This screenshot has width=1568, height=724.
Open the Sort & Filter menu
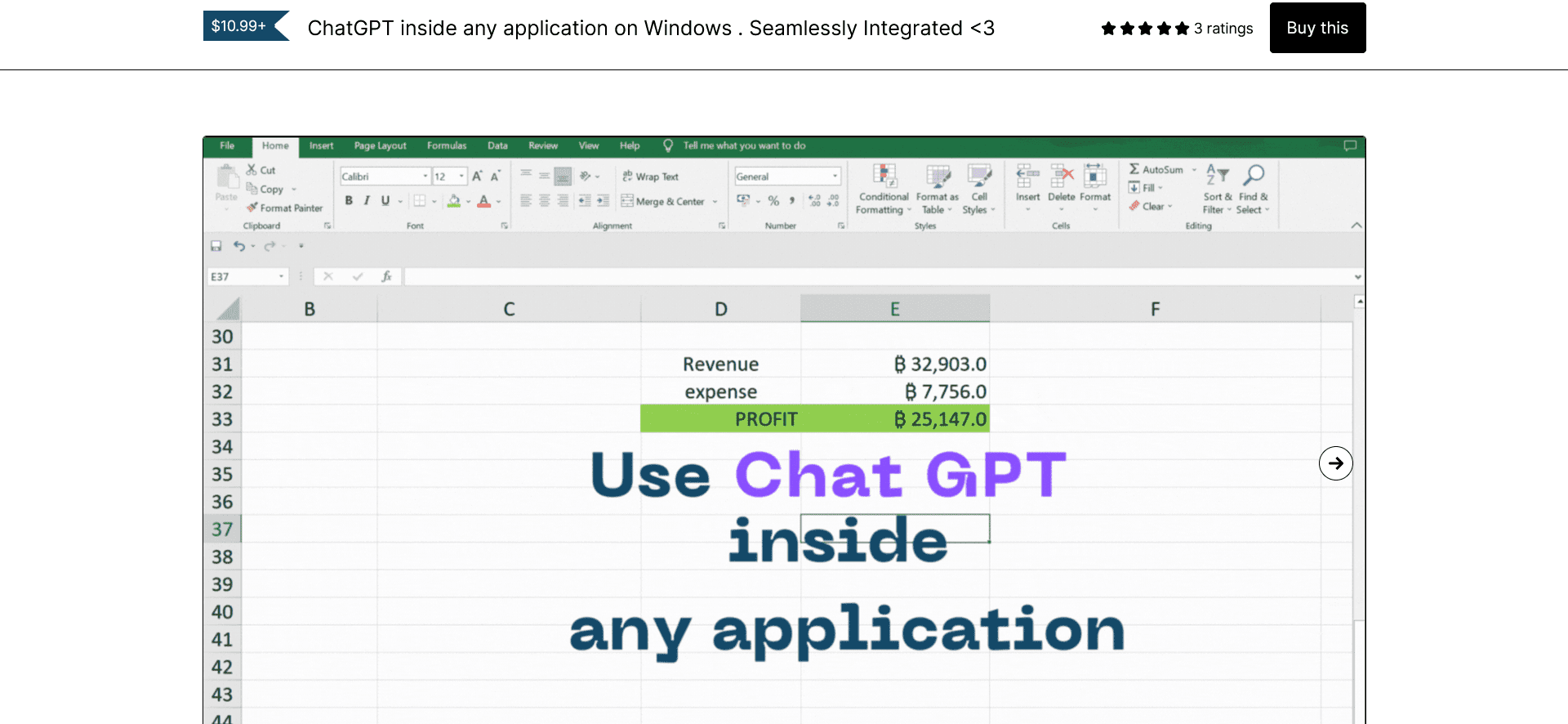(1218, 190)
